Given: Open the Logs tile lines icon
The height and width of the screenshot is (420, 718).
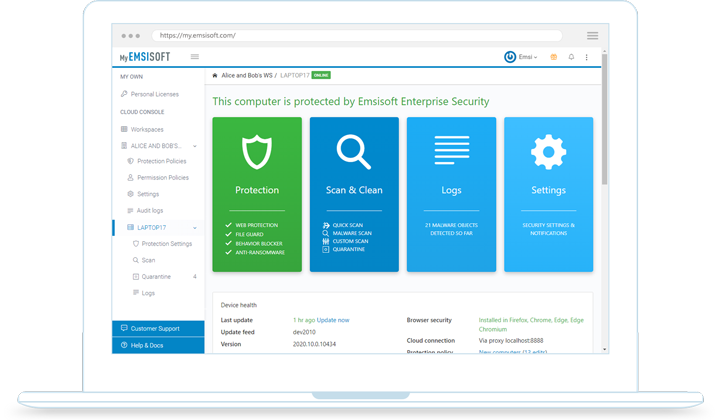Looking at the screenshot, I should point(451,150).
